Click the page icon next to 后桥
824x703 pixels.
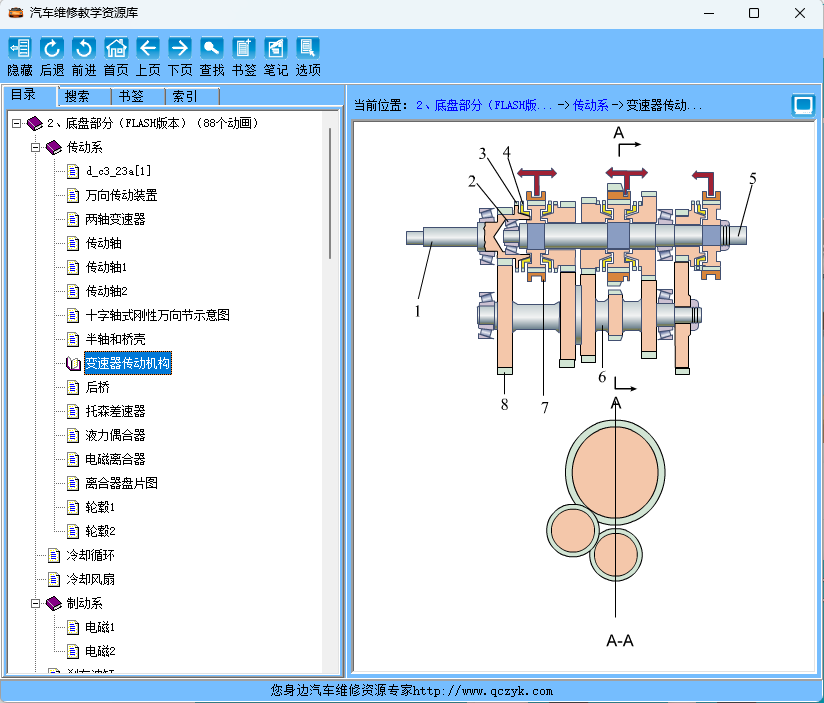73,388
